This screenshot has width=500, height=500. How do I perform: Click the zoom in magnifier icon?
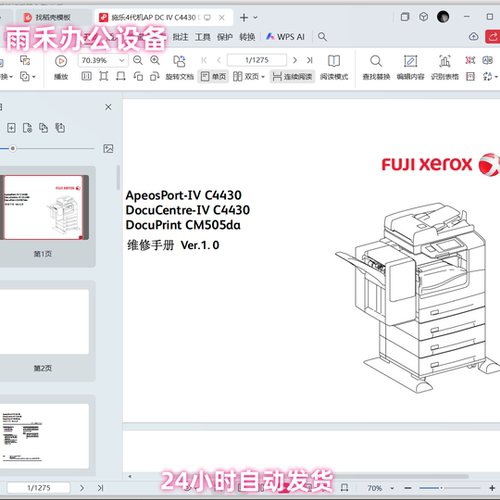[x=155, y=60]
